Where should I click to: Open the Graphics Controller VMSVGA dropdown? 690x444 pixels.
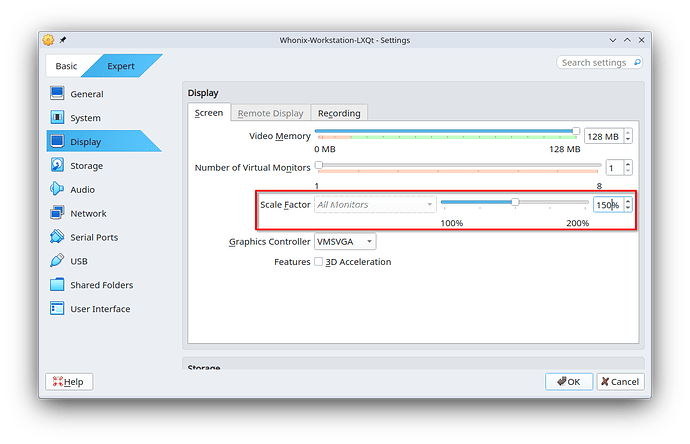[345, 241]
